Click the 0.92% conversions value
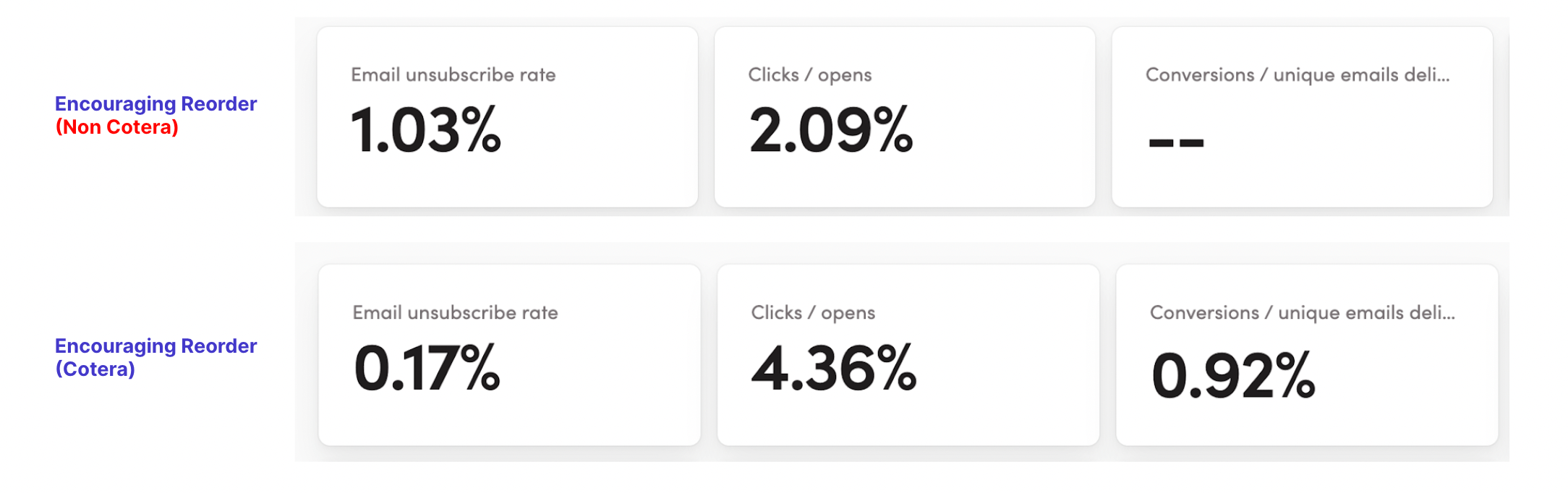This screenshot has height=493, width=1568. click(x=1233, y=374)
